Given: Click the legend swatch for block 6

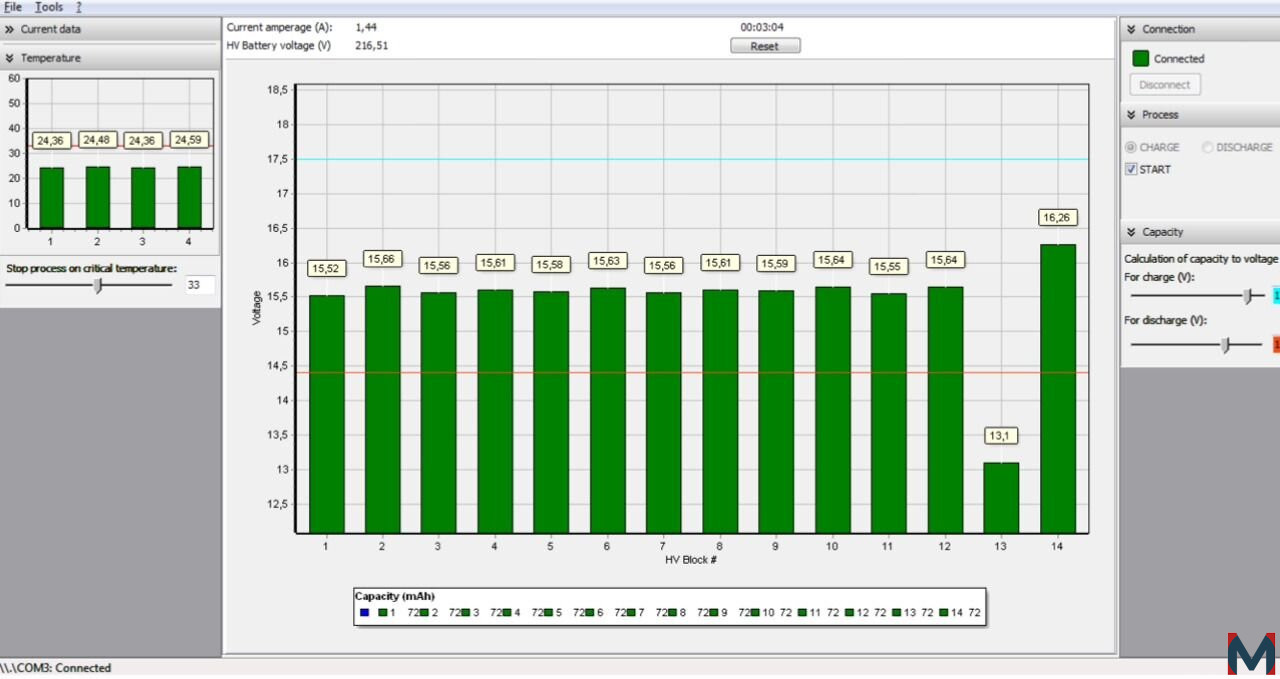Looking at the screenshot, I should pos(590,612).
